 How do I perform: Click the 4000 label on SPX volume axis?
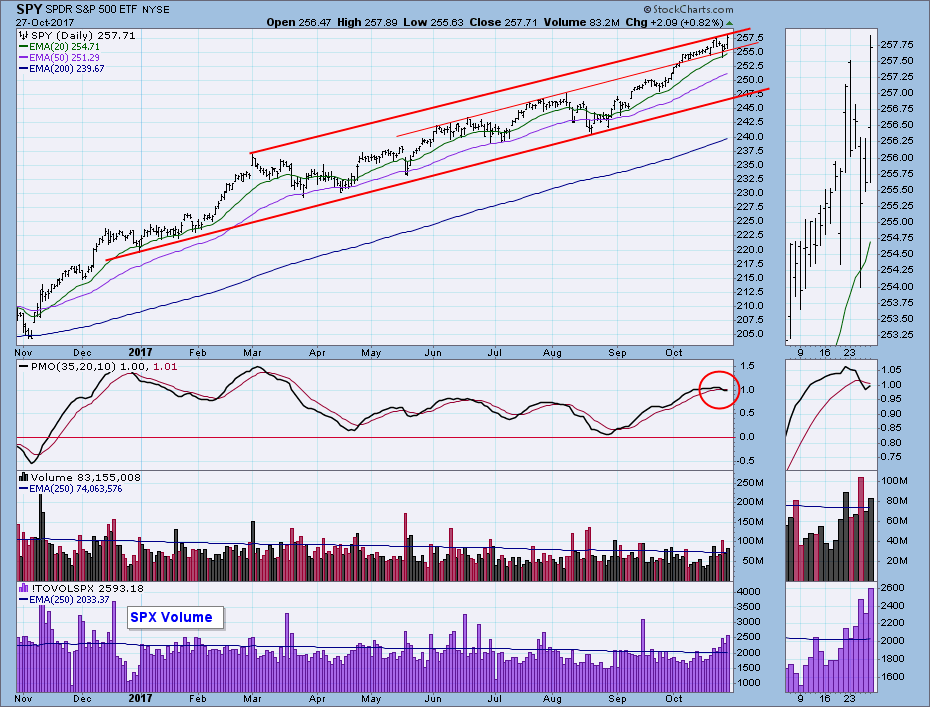(x=748, y=592)
